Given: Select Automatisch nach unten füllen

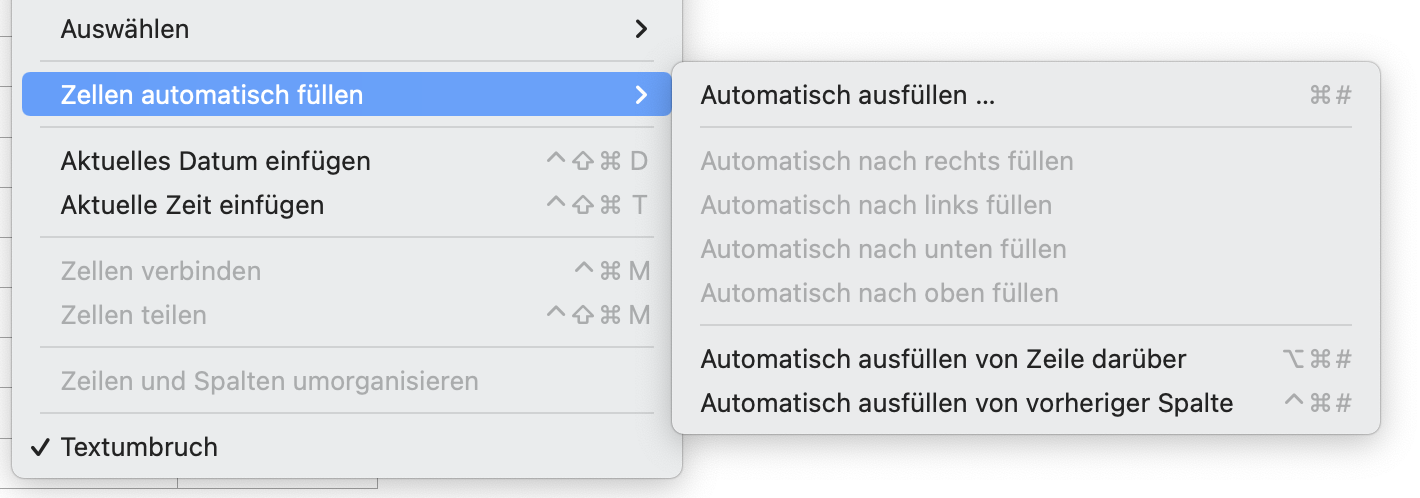Looking at the screenshot, I should pyautogui.click(x=883, y=249).
